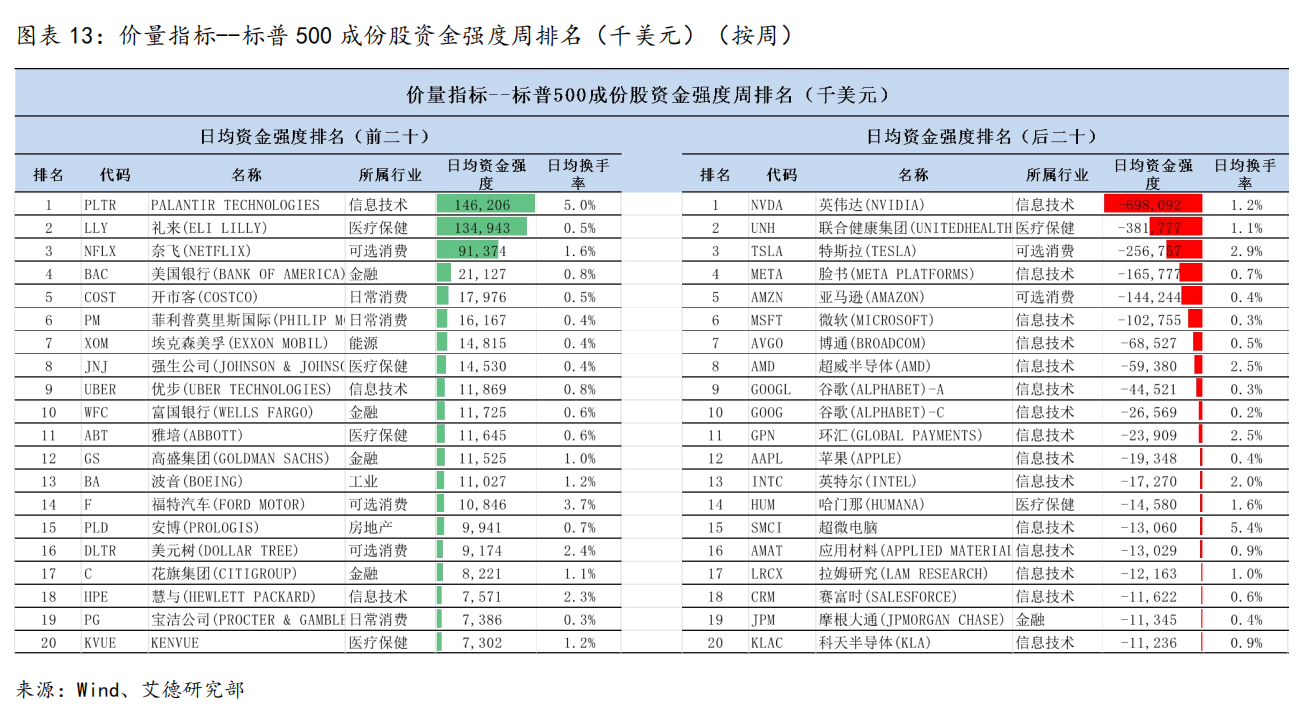The image size is (1302, 712).
Task: Click the source note "来源：Wind、艾德研究部"
Action: click(x=130, y=689)
